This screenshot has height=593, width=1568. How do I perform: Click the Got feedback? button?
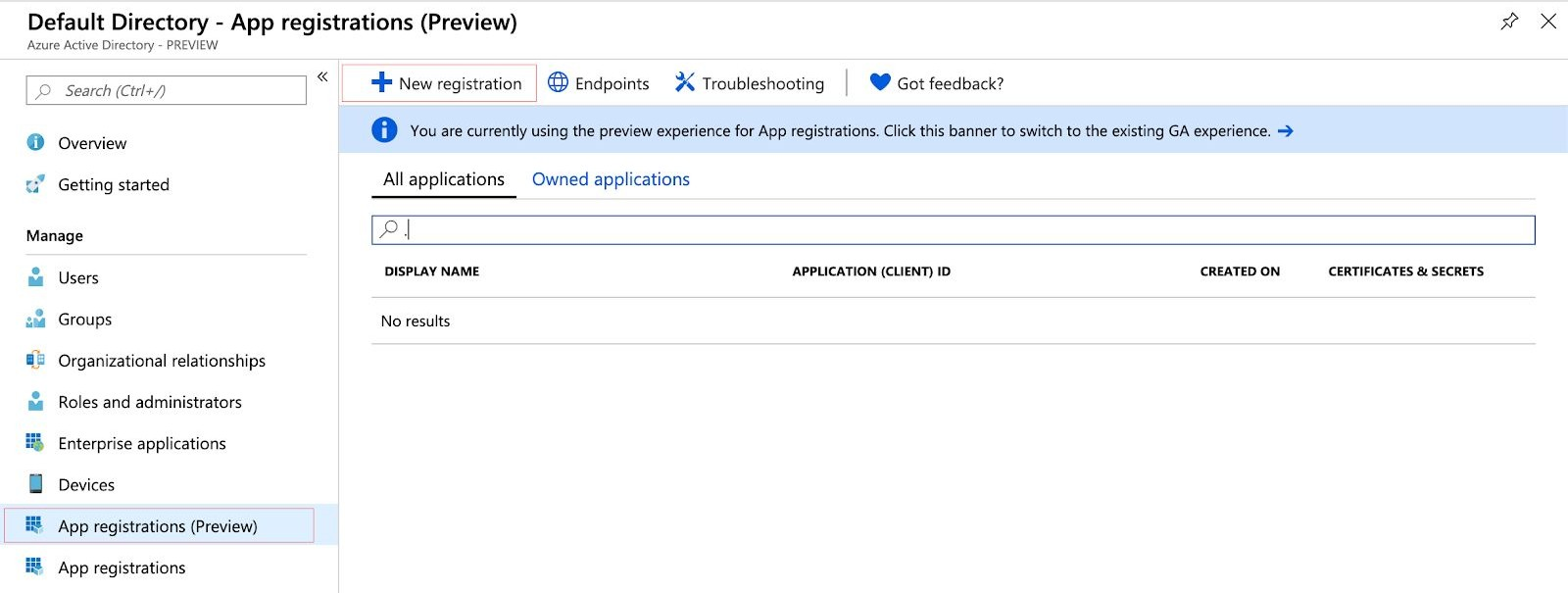pos(937,83)
